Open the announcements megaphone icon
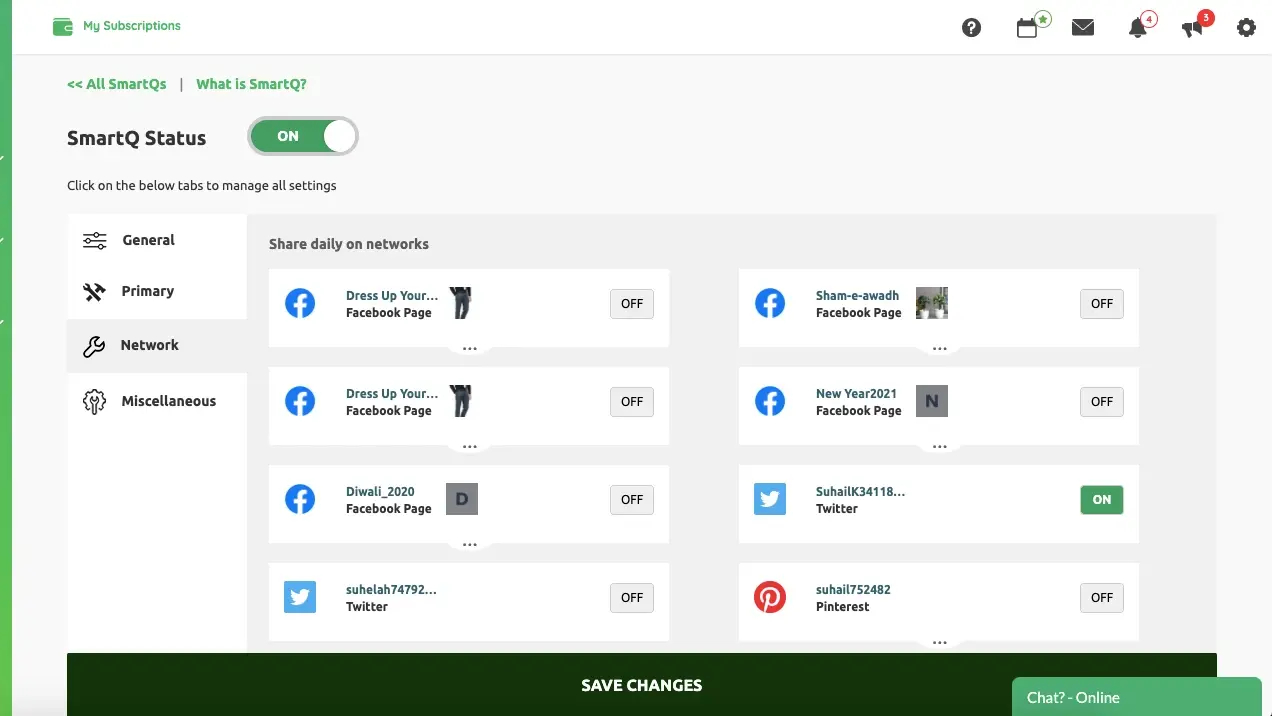This screenshot has height=716, width=1272. [x=1192, y=28]
